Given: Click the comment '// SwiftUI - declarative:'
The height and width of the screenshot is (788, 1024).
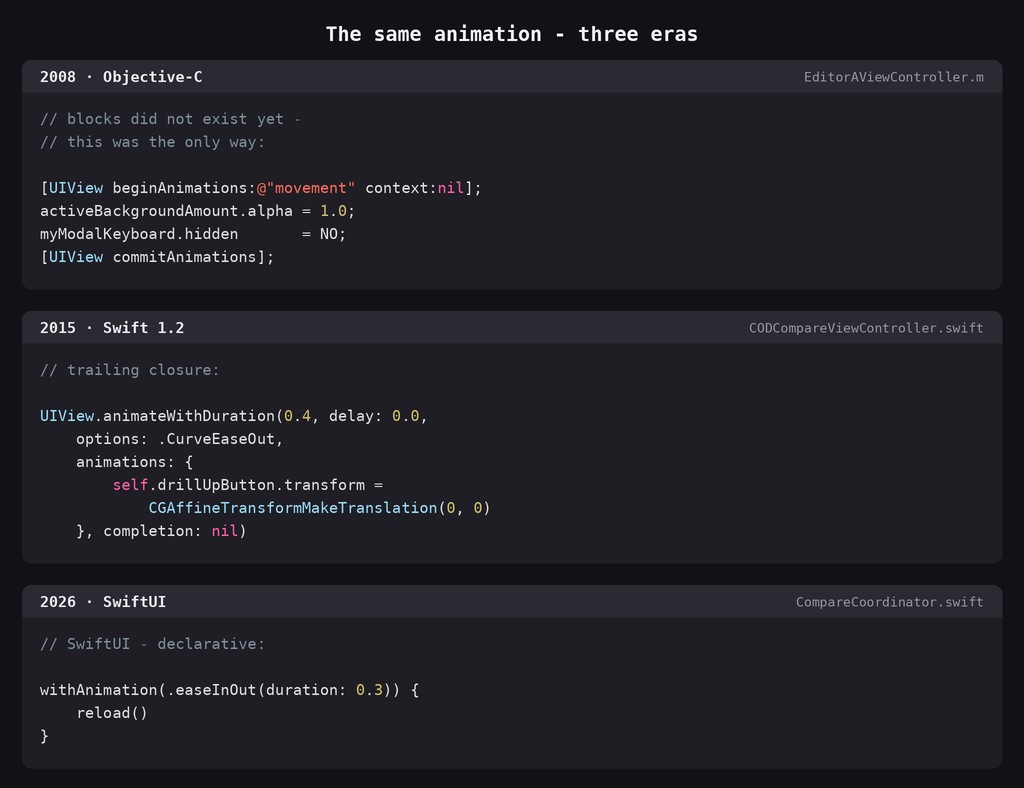Looking at the screenshot, I should click(x=152, y=644).
